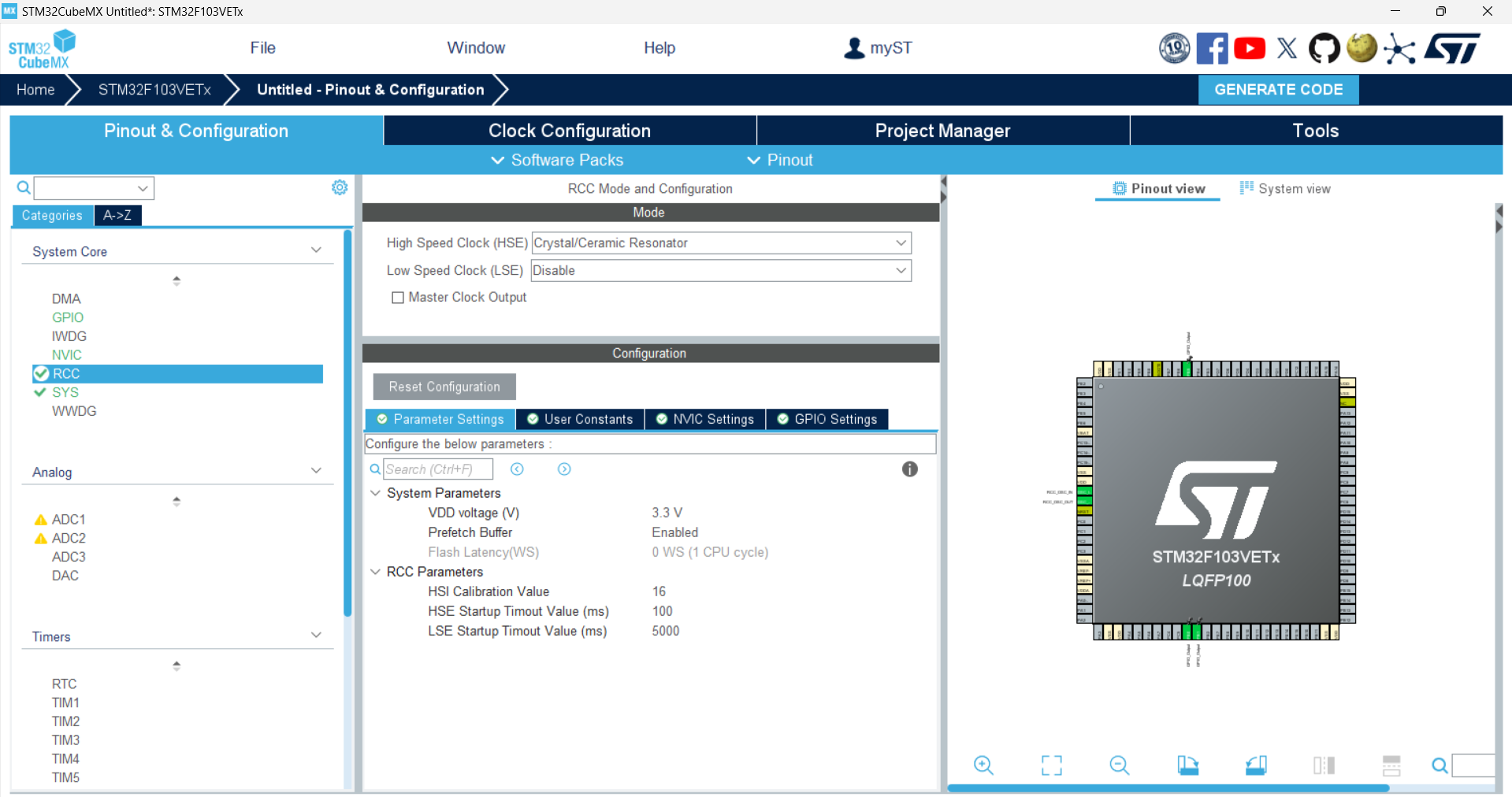1512x797 pixels.
Task: Click the pin search magnifier icon
Action: pyautogui.click(x=1440, y=765)
